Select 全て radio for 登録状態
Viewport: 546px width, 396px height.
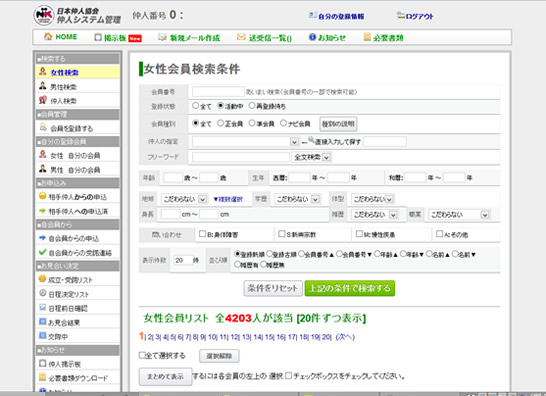click(x=196, y=105)
